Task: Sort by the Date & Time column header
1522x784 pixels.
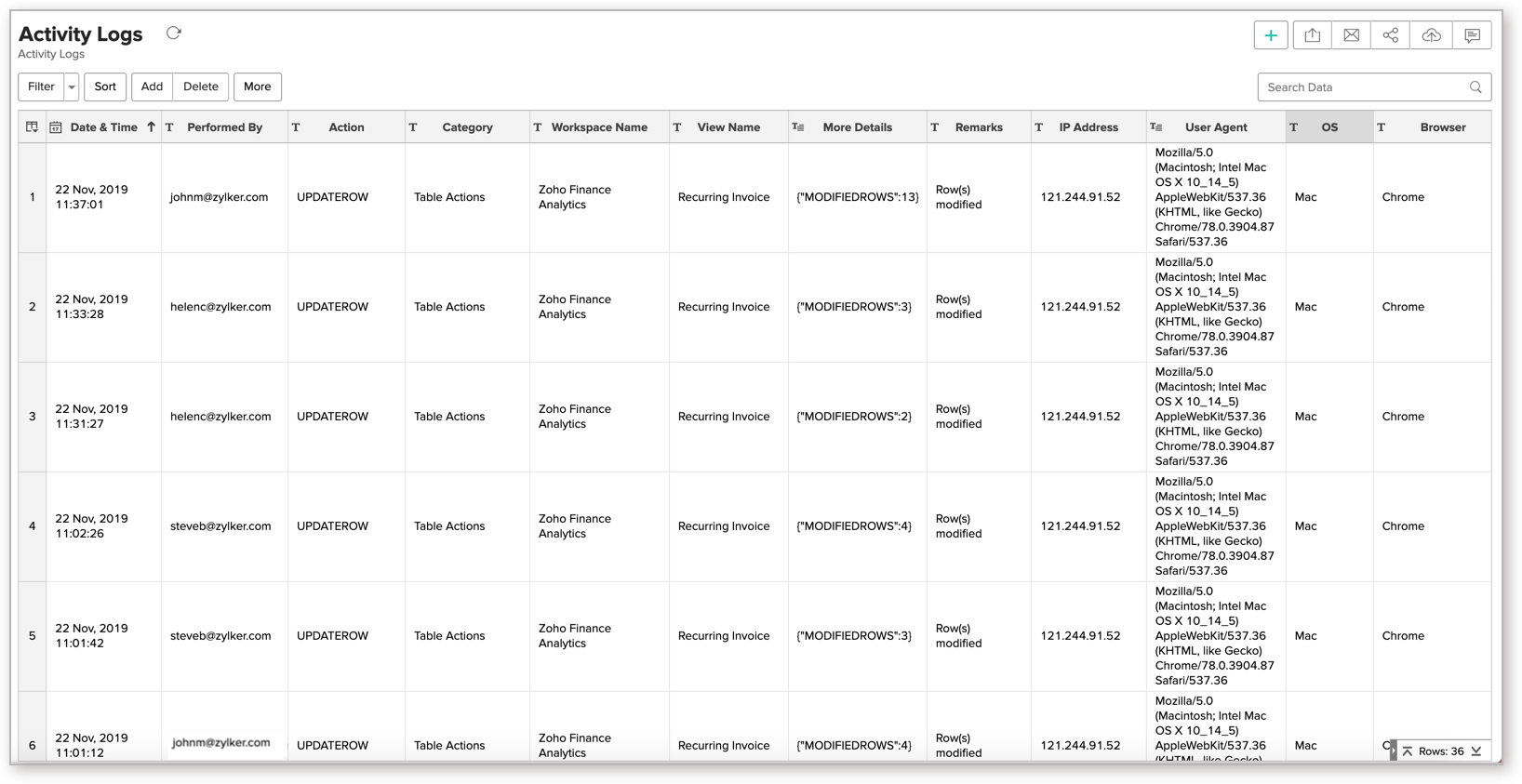Action: pyautogui.click(x=103, y=127)
